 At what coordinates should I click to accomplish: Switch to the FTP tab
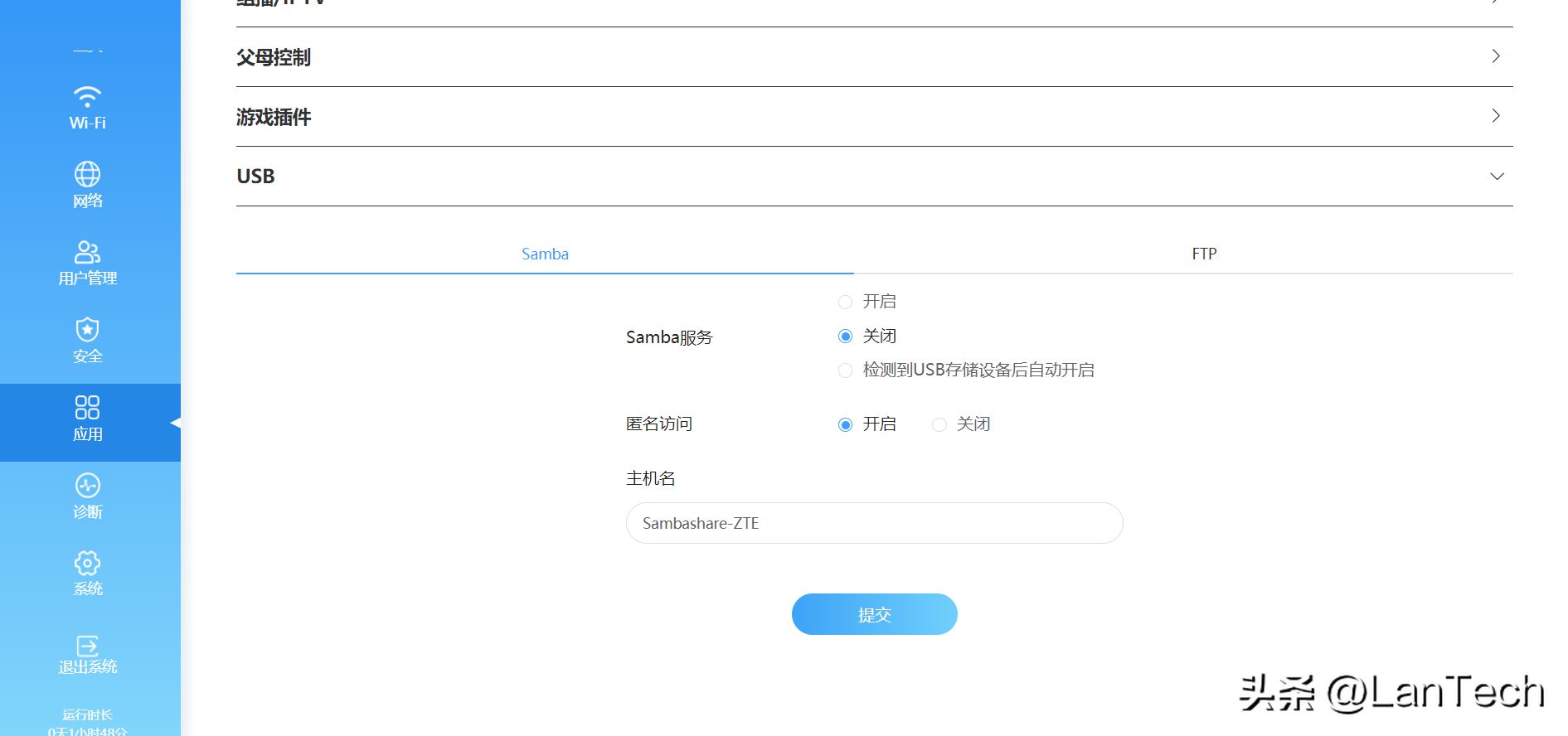pyautogui.click(x=1204, y=254)
